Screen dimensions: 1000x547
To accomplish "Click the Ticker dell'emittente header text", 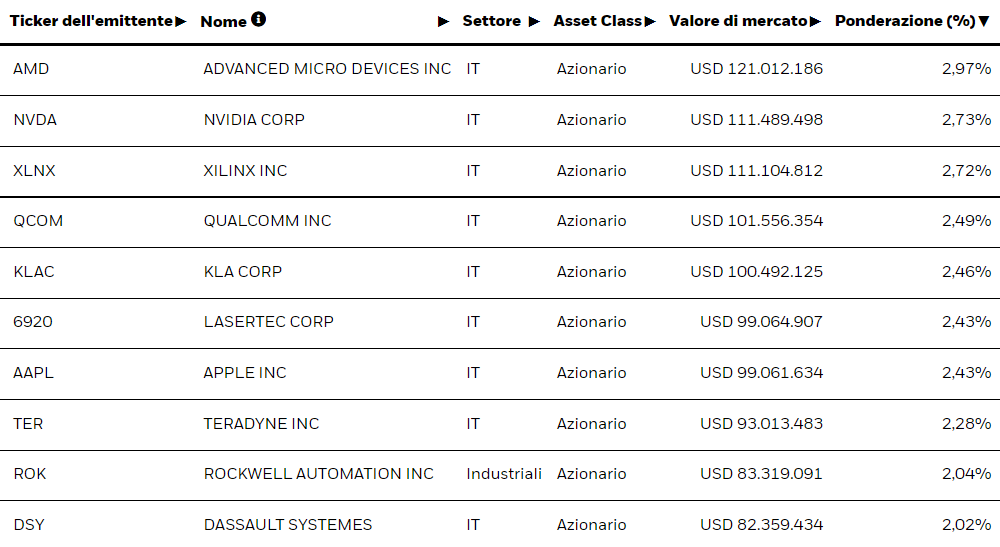I will click(x=91, y=21).
